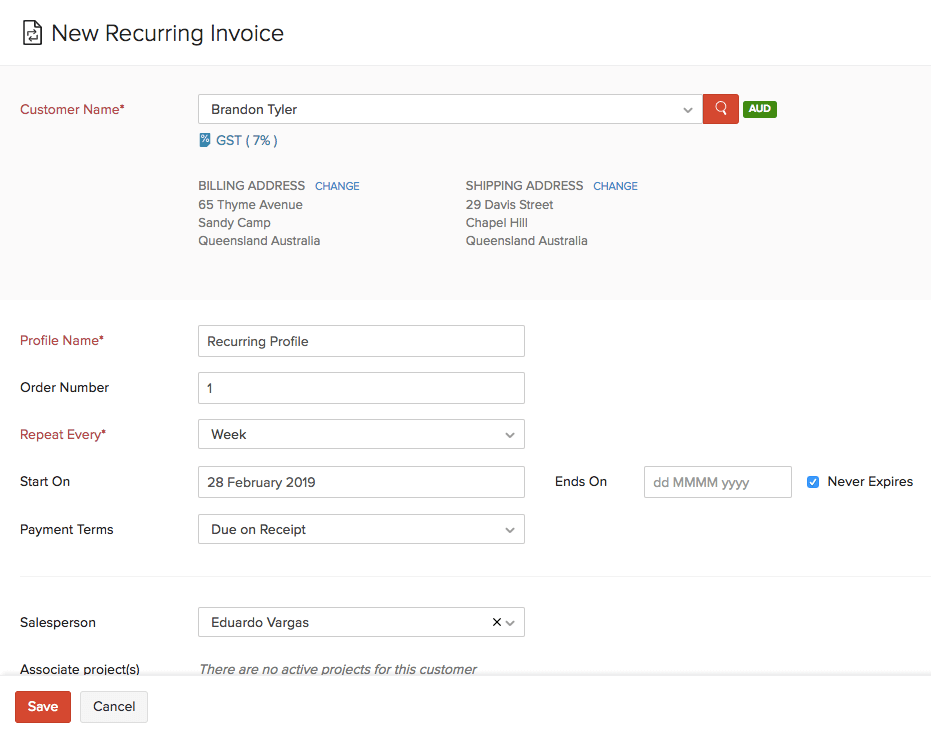This screenshot has width=931, height=733.
Task: Clear the selected salesperson Eduardo Vargas
Action: click(495, 621)
